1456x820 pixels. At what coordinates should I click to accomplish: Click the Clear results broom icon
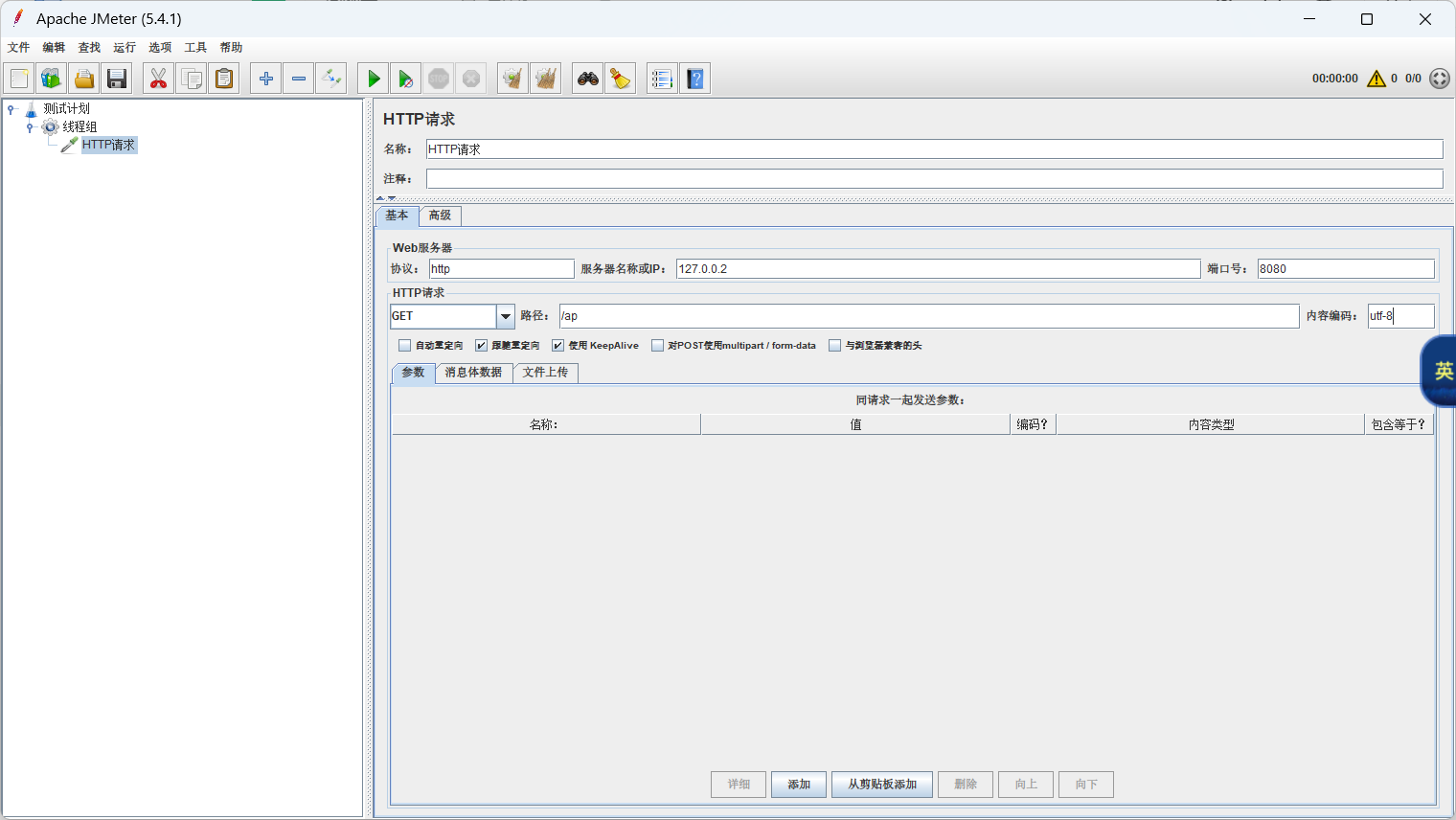click(x=513, y=79)
